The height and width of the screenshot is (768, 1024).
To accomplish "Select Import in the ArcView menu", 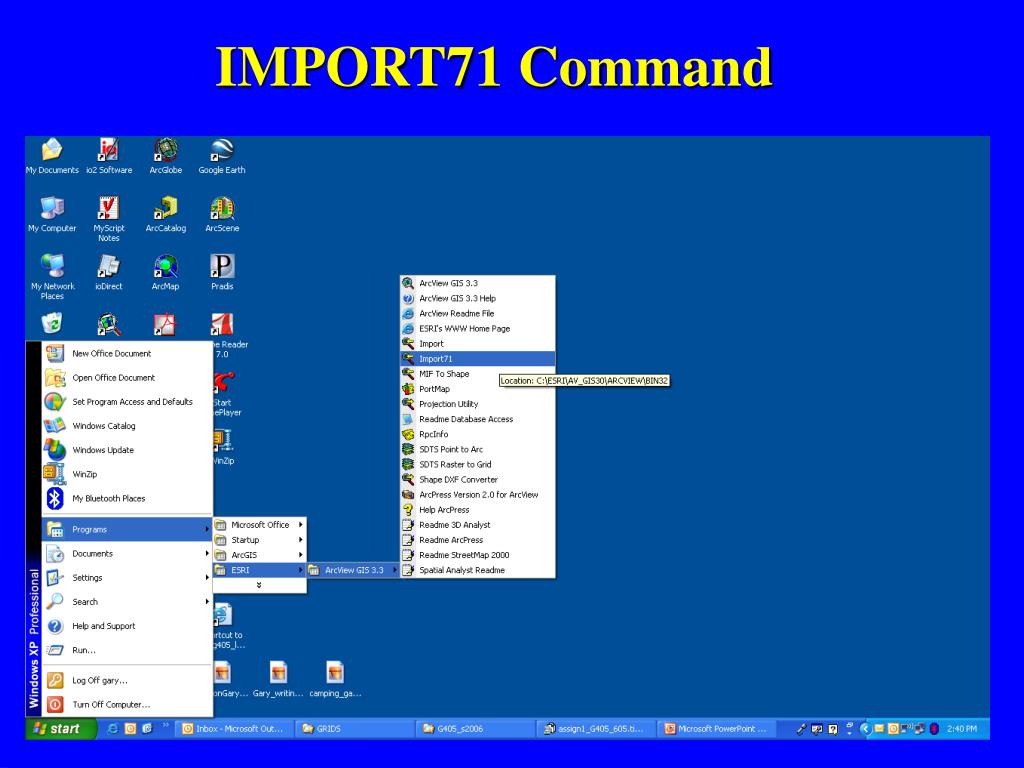I will point(478,344).
